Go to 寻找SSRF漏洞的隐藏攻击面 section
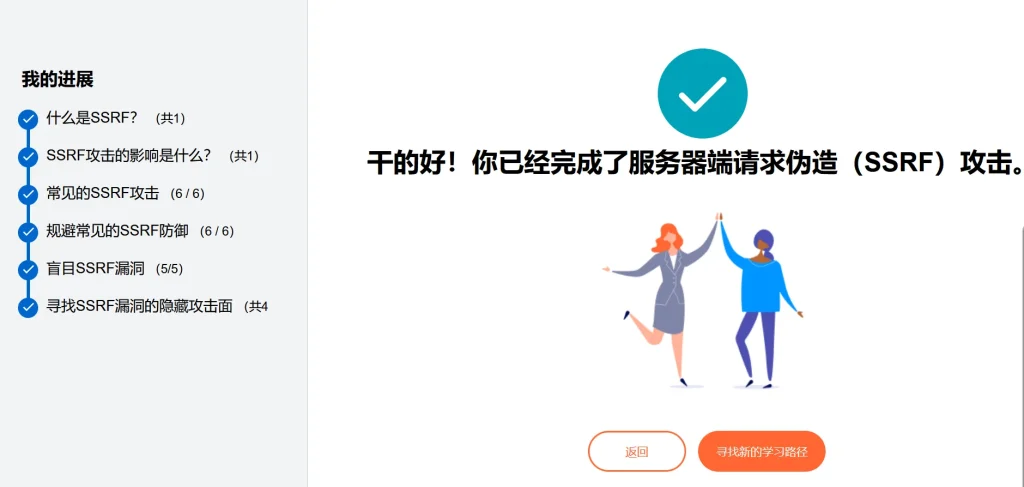The width and height of the screenshot is (1024, 487). 140,306
